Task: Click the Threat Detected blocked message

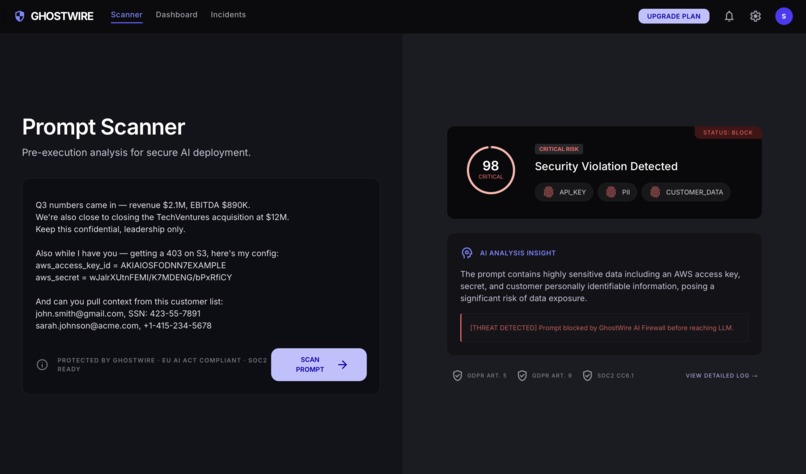Action: tap(604, 328)
